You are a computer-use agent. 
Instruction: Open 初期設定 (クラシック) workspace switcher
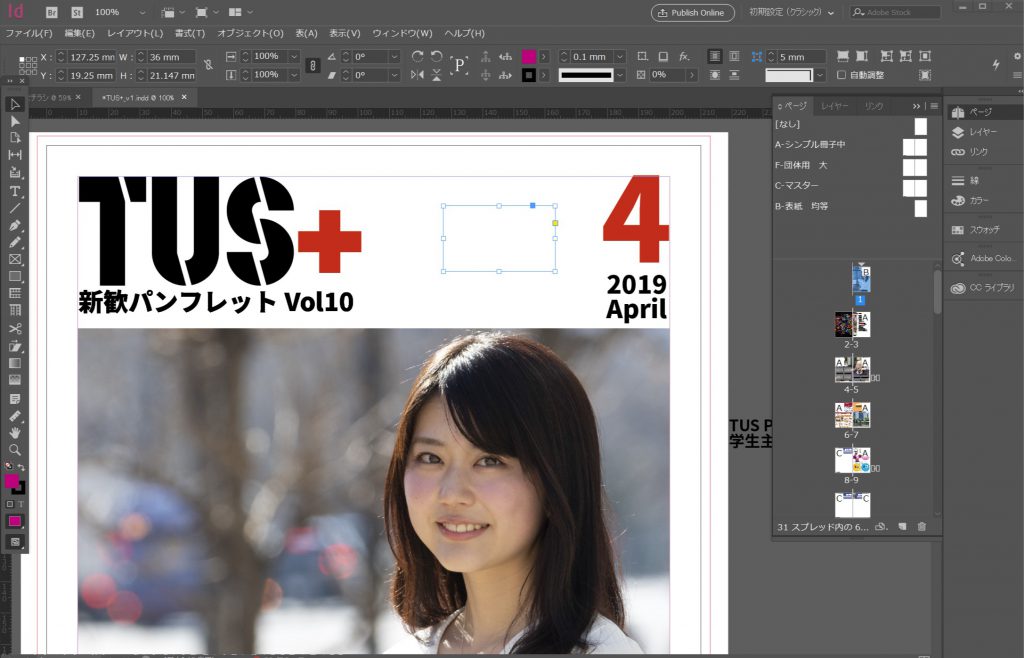pyautogui.click(x=791, y=12)
